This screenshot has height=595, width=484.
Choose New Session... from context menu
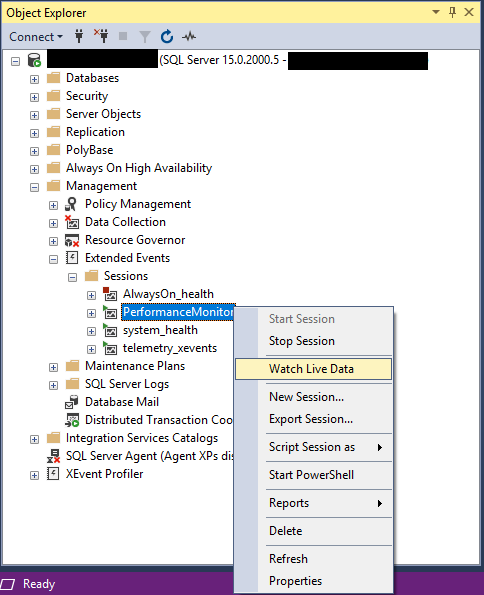pyautogui.click(x=314, y=397)
